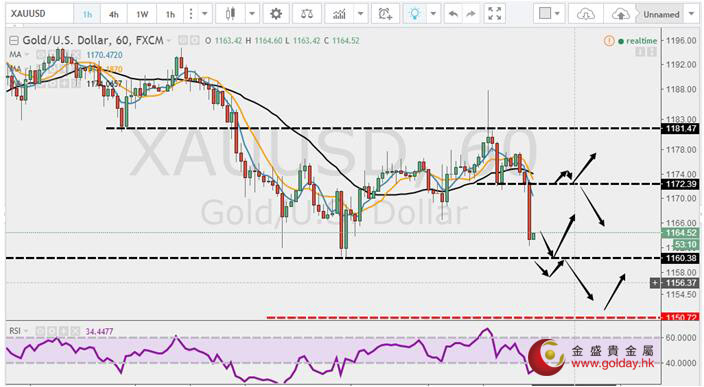Switch to the 1W interval
This screenshot has width=704, height=387.
[x=142, y=14]
